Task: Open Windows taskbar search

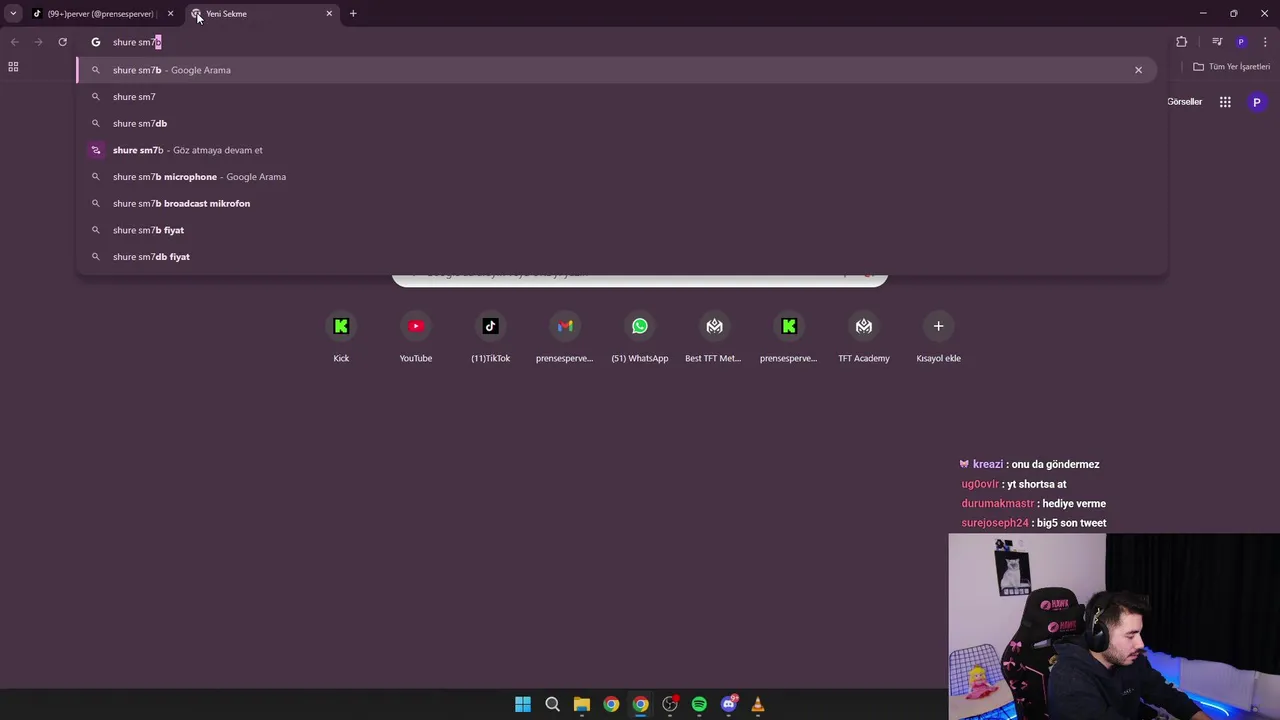Action: point(552,704)
